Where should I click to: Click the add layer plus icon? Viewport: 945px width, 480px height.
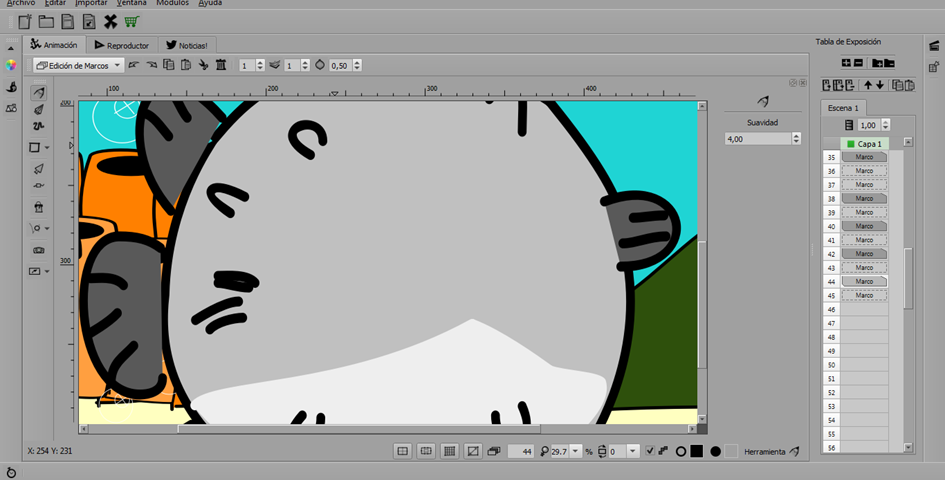coord(846,63)
